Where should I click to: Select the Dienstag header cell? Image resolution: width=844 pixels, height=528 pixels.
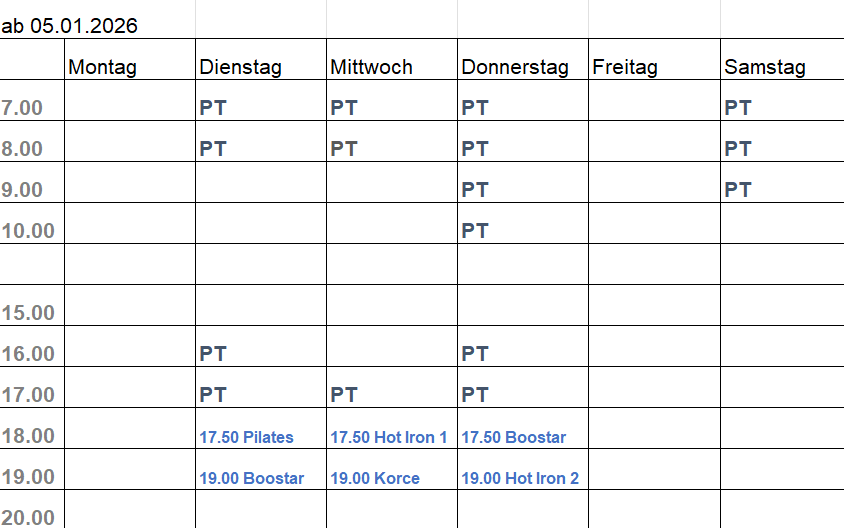(241, 67)
